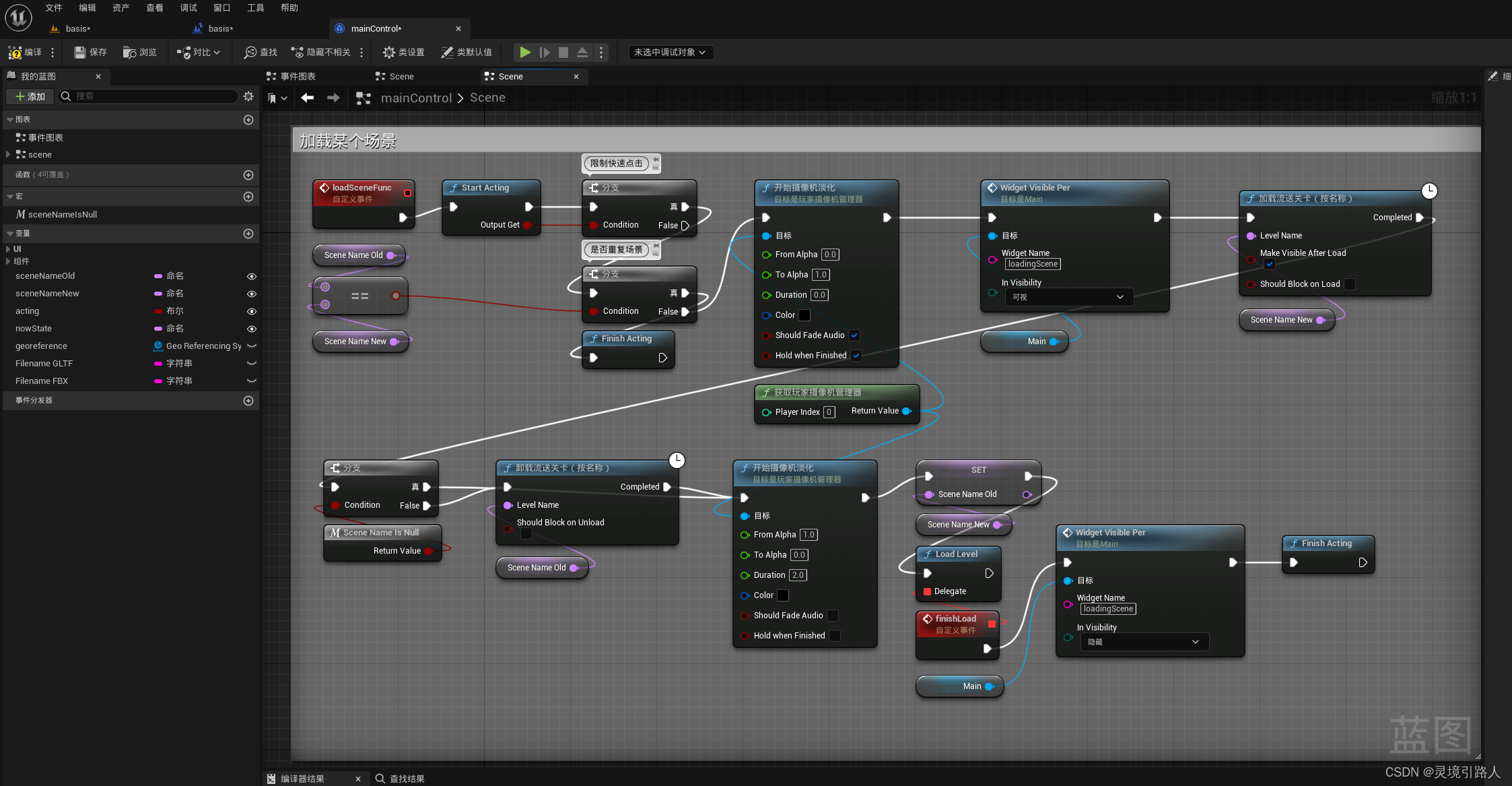This screenshot has width=1512, height=786.
Task: Open Class Settings
Action: click(x=388, y=53)
